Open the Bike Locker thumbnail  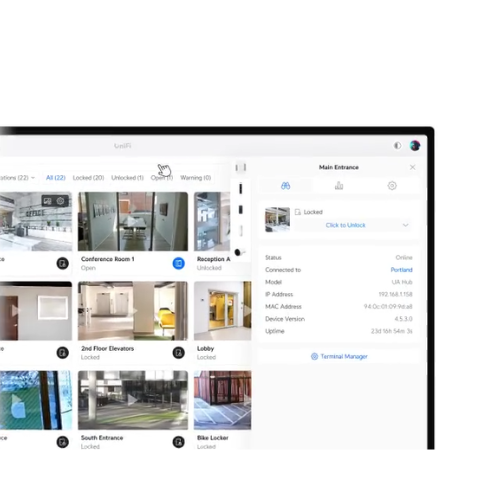tap(222, 400)
